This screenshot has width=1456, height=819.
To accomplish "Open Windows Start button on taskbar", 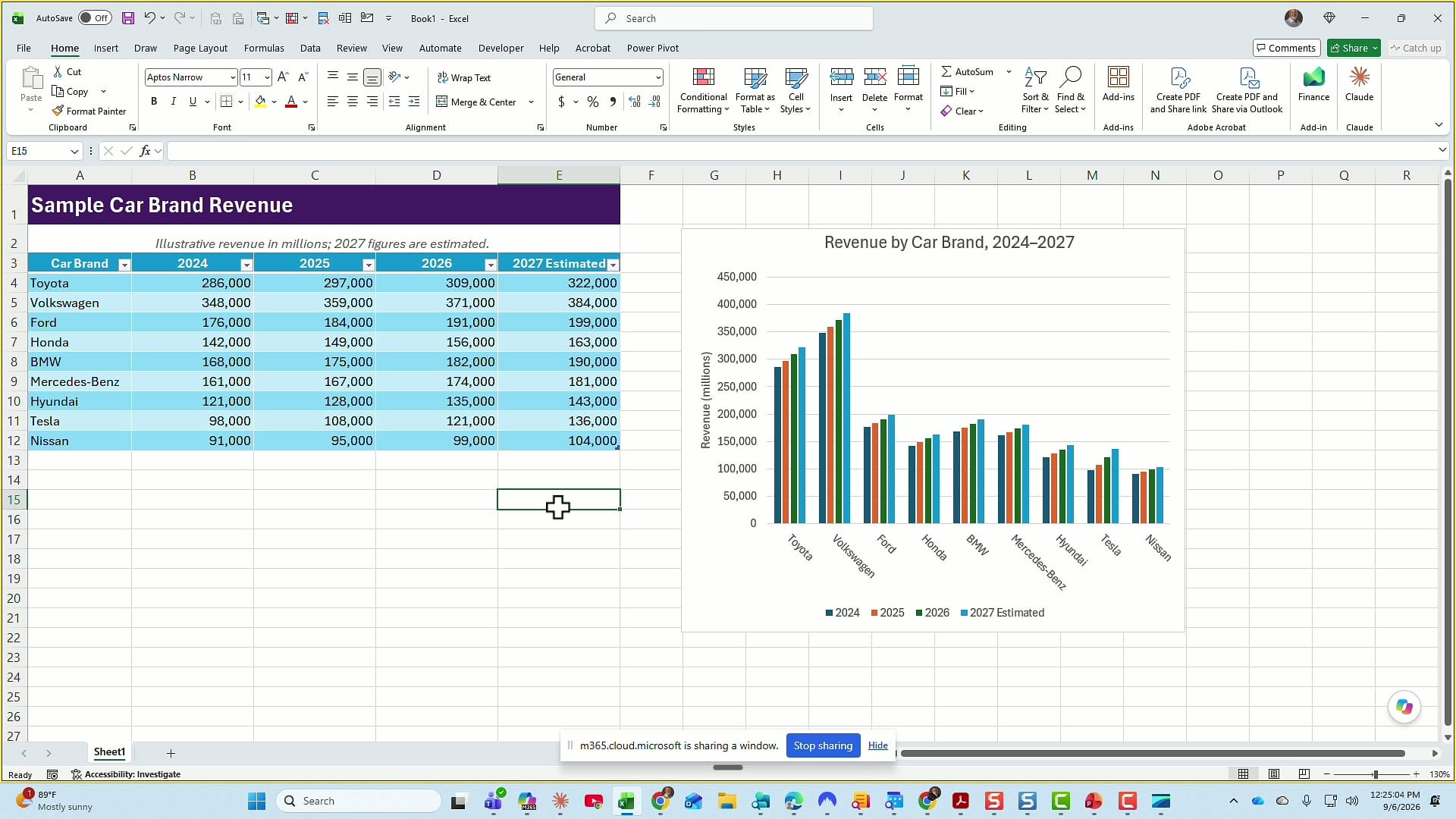I will point(256,801).
